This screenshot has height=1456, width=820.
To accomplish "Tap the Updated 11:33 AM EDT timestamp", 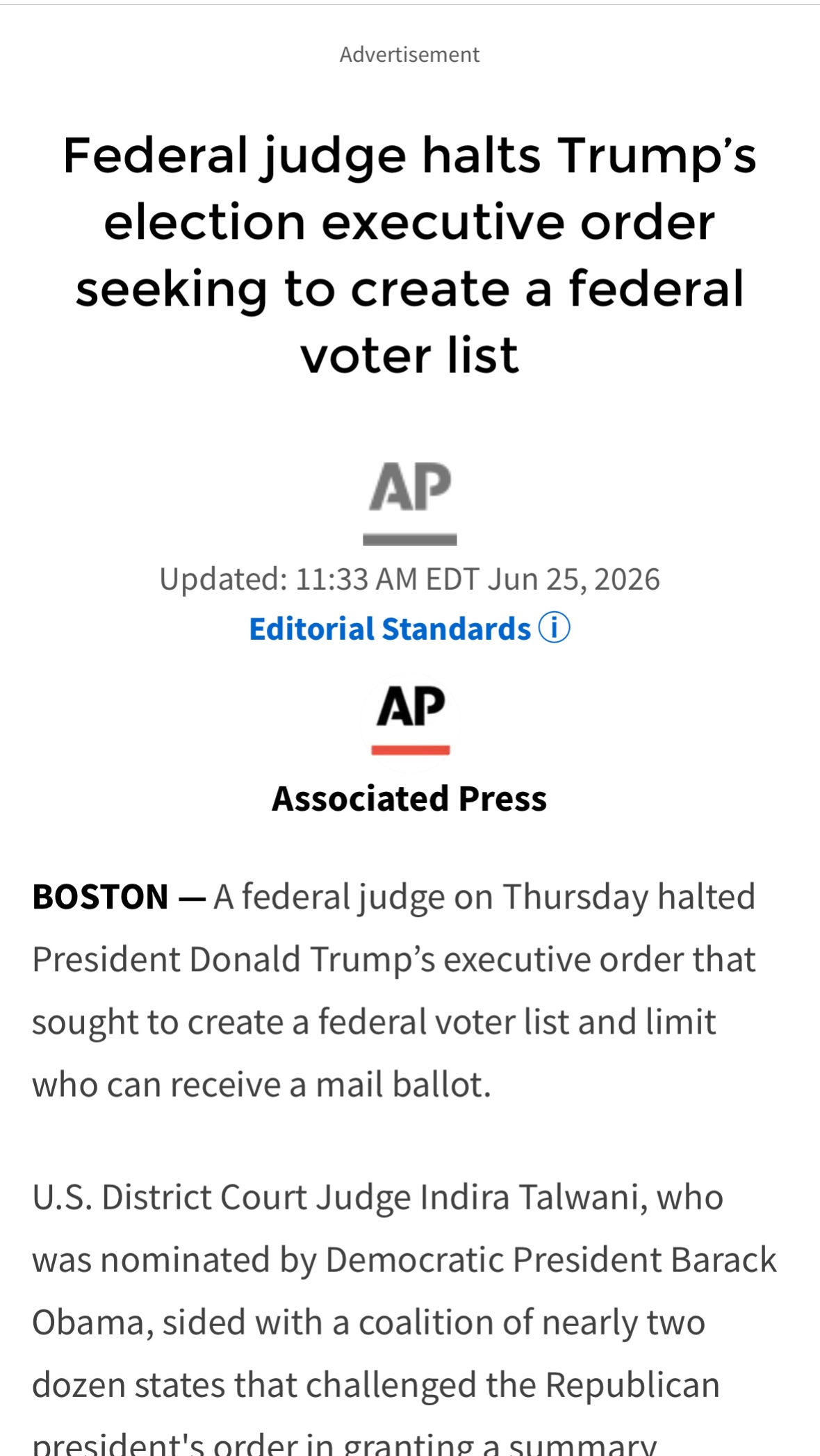I will [x=409, y=579].
